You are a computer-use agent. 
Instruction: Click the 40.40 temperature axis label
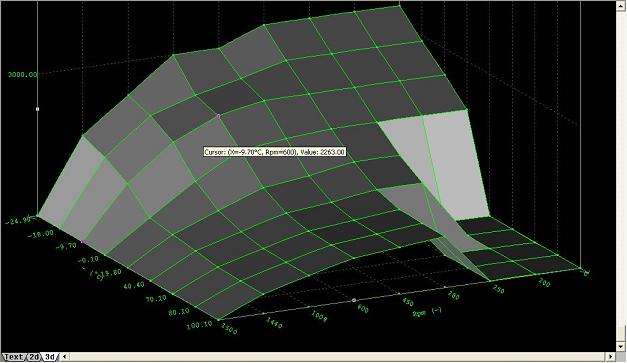click(x=133, y=285)
